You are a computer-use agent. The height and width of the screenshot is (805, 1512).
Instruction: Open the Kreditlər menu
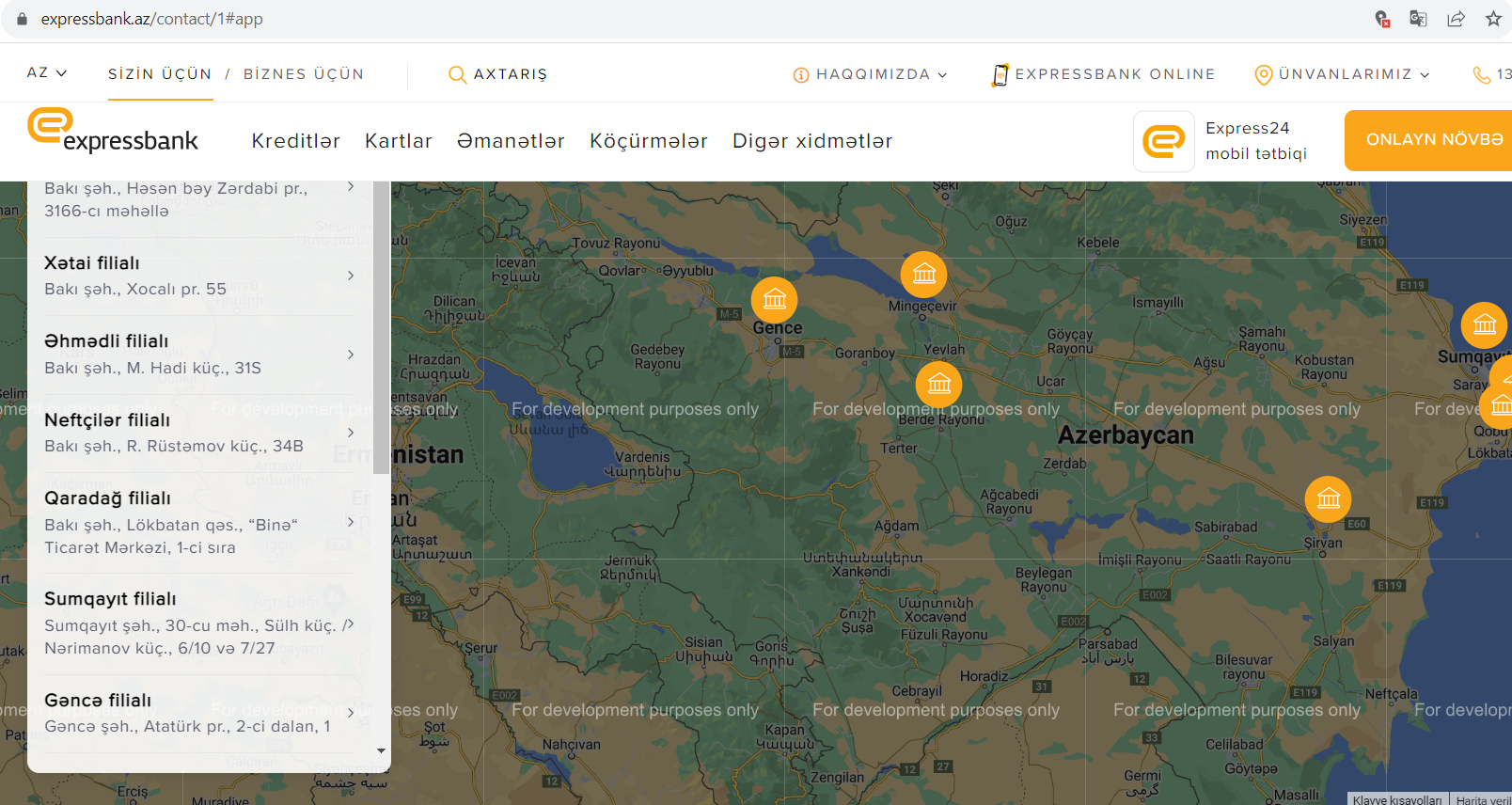click(295, 141)
